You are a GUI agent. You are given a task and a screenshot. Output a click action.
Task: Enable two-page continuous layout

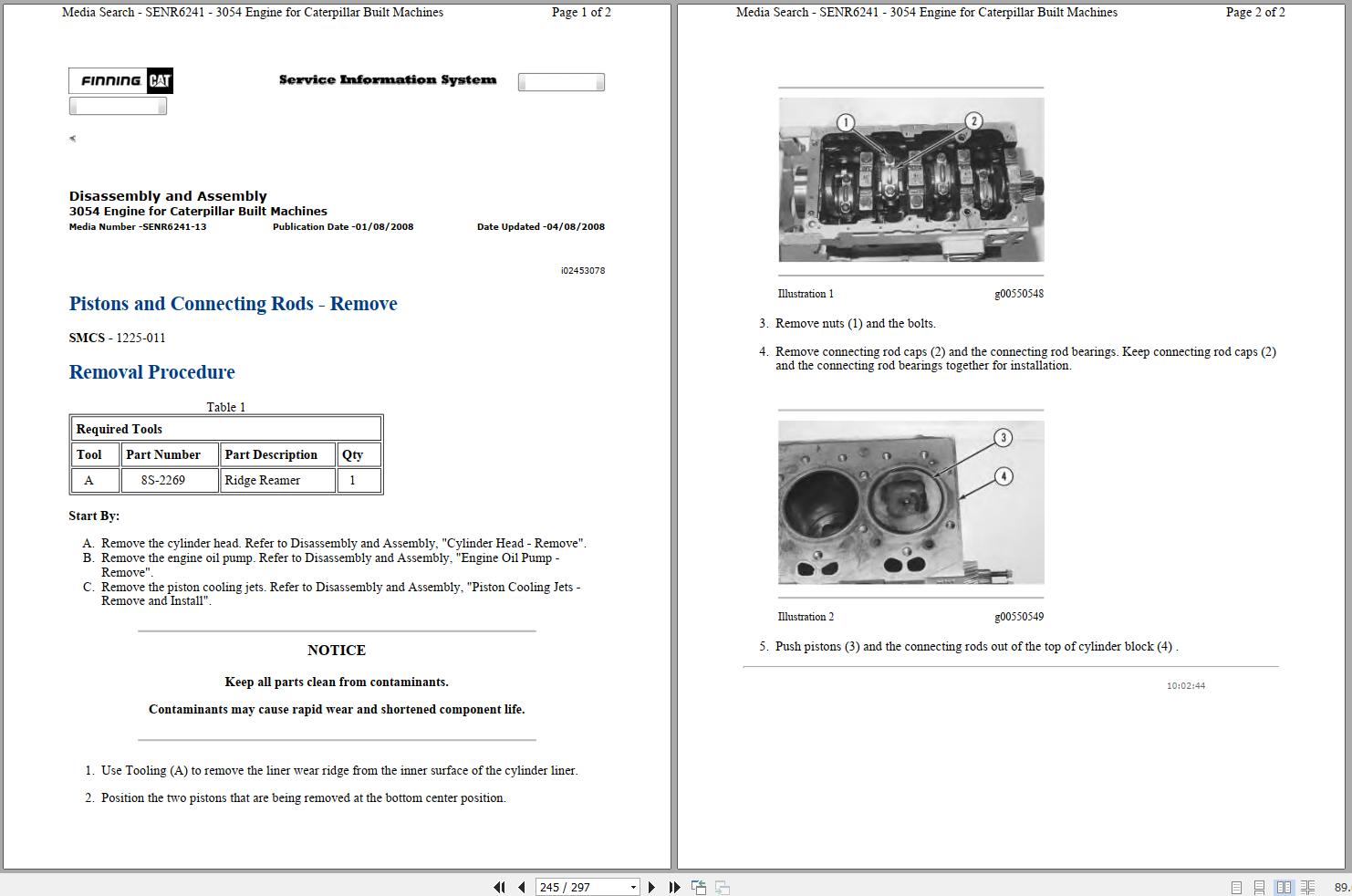(1307, 886)
